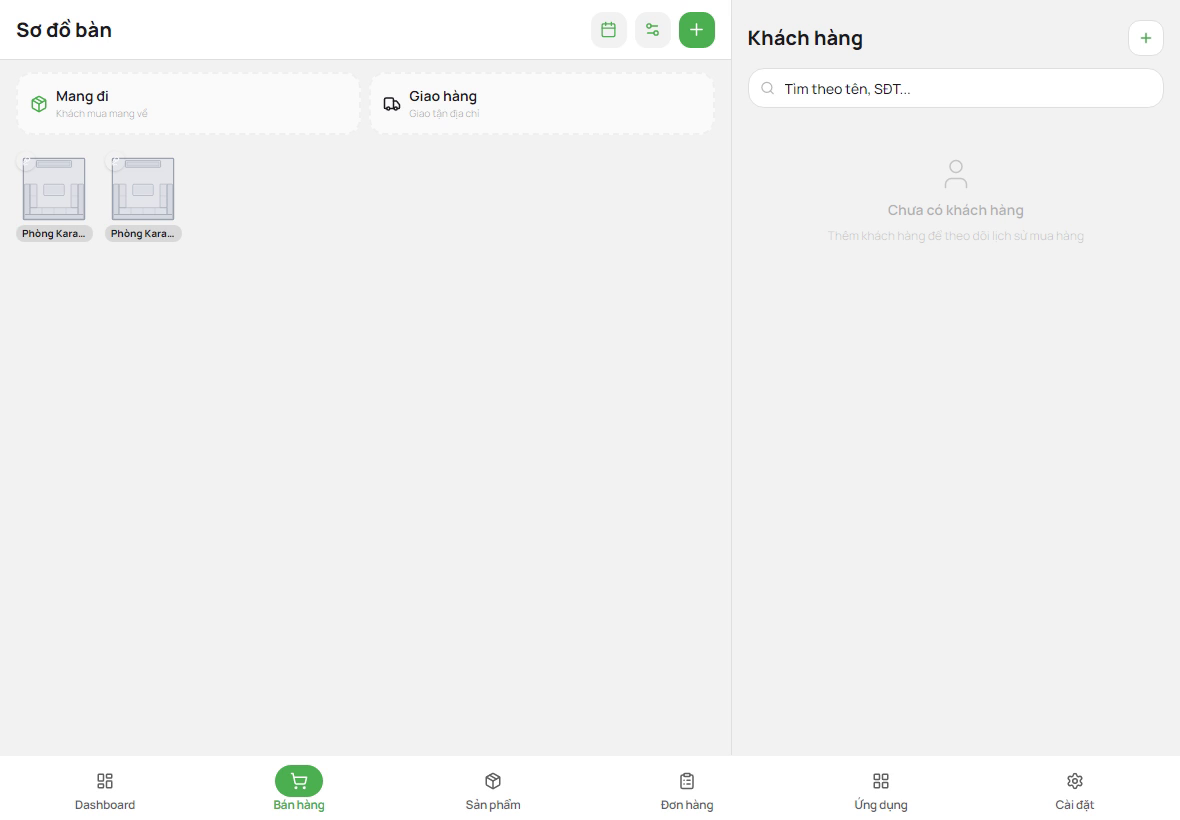Click the 'Chưa có khách hàng' text
This screenshot has height=820, width=1180.
[955, 210]
